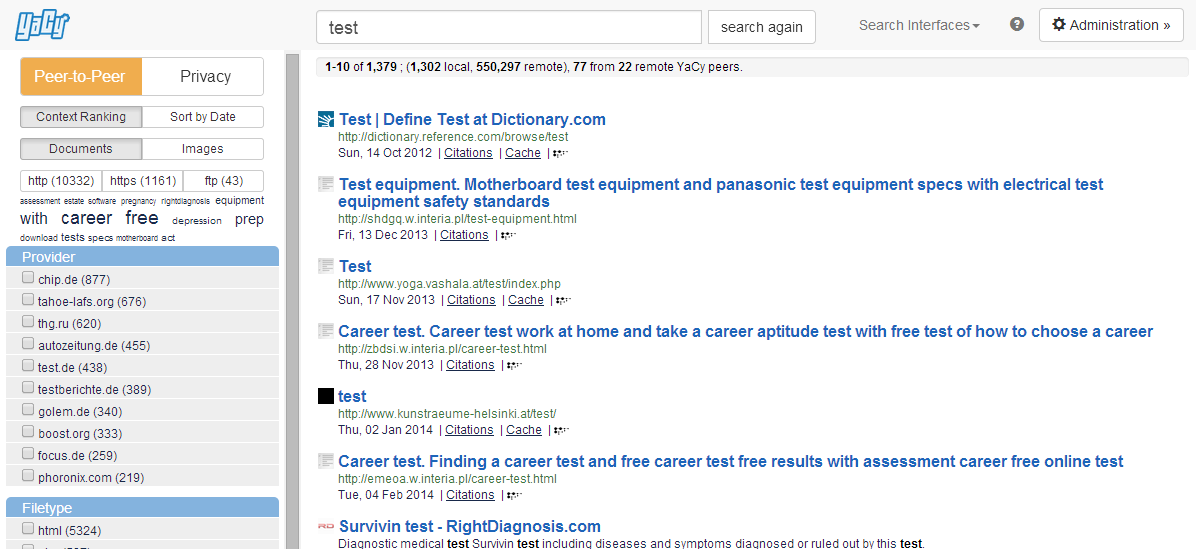Open the help question mark icon
Screen dimensions: 1196x549
1017,24
